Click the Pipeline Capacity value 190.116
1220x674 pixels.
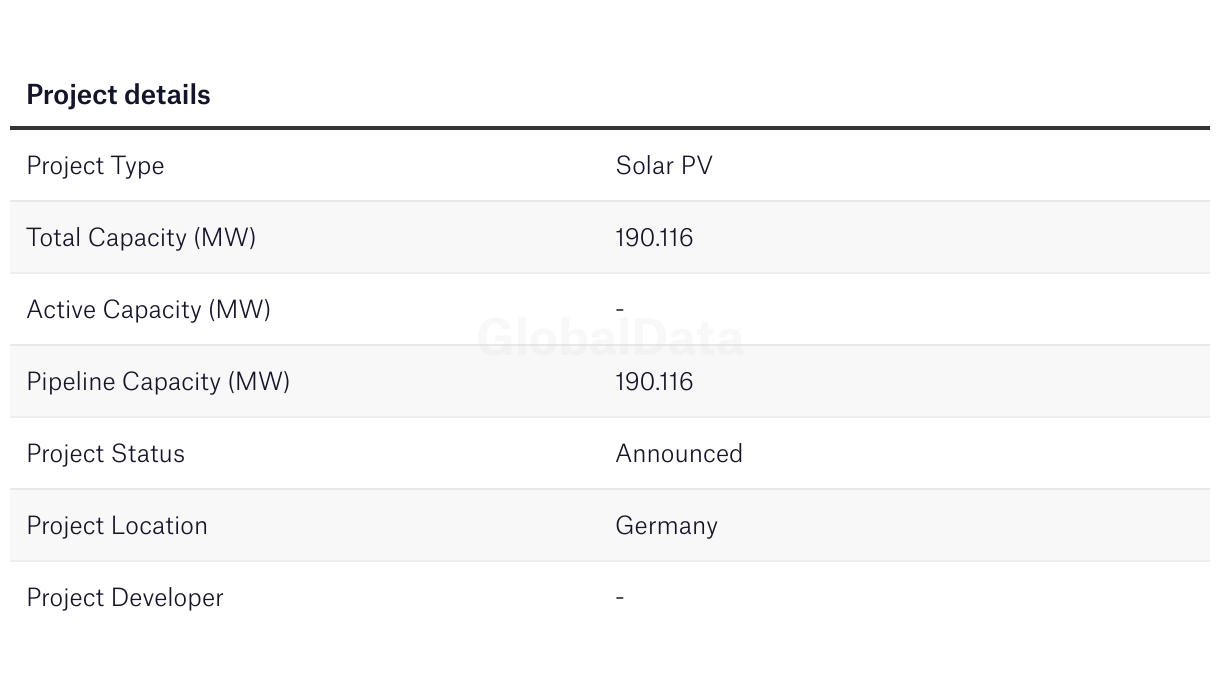[654, 382]
